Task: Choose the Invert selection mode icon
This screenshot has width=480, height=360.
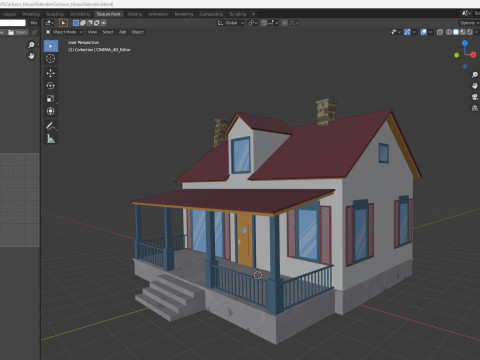Action: click(x=97, y=23)
